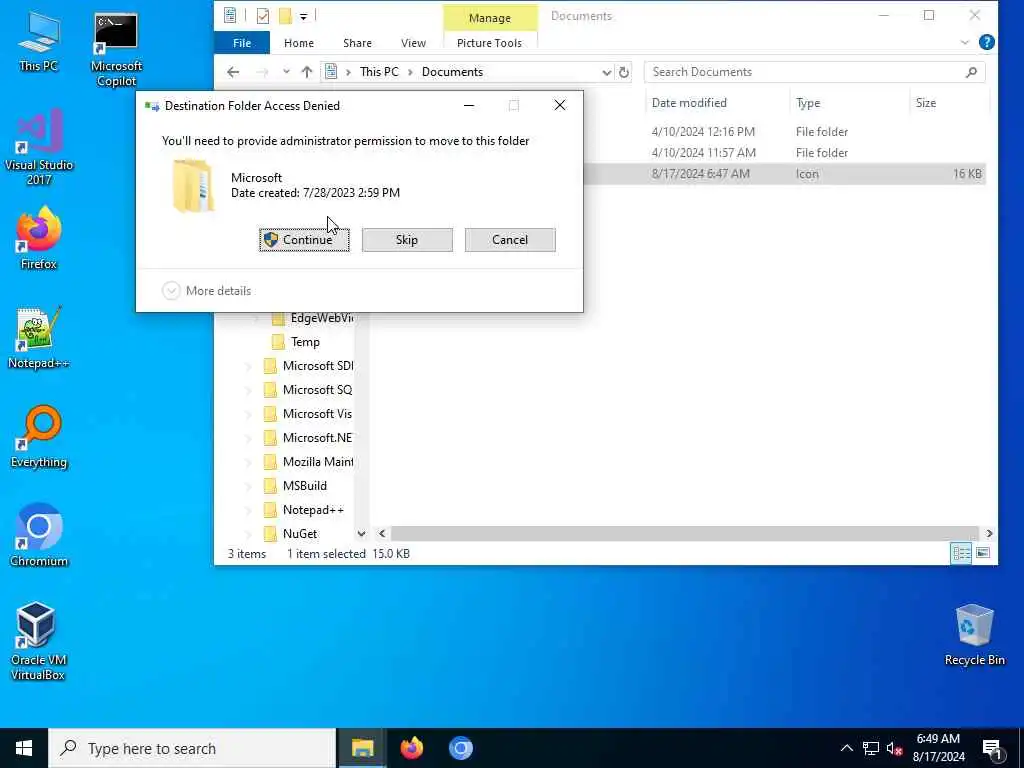Open network status tray icon
The width and height of the screenshot is (1024, 768).
click(871, 748)
